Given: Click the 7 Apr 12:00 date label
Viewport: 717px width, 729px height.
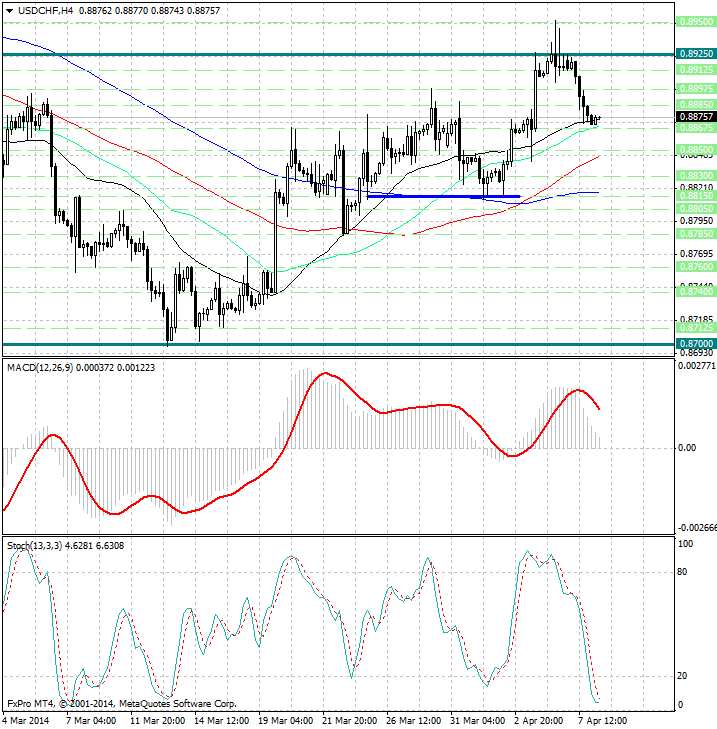Looking at the screenshot, I should tap(602, 720).
